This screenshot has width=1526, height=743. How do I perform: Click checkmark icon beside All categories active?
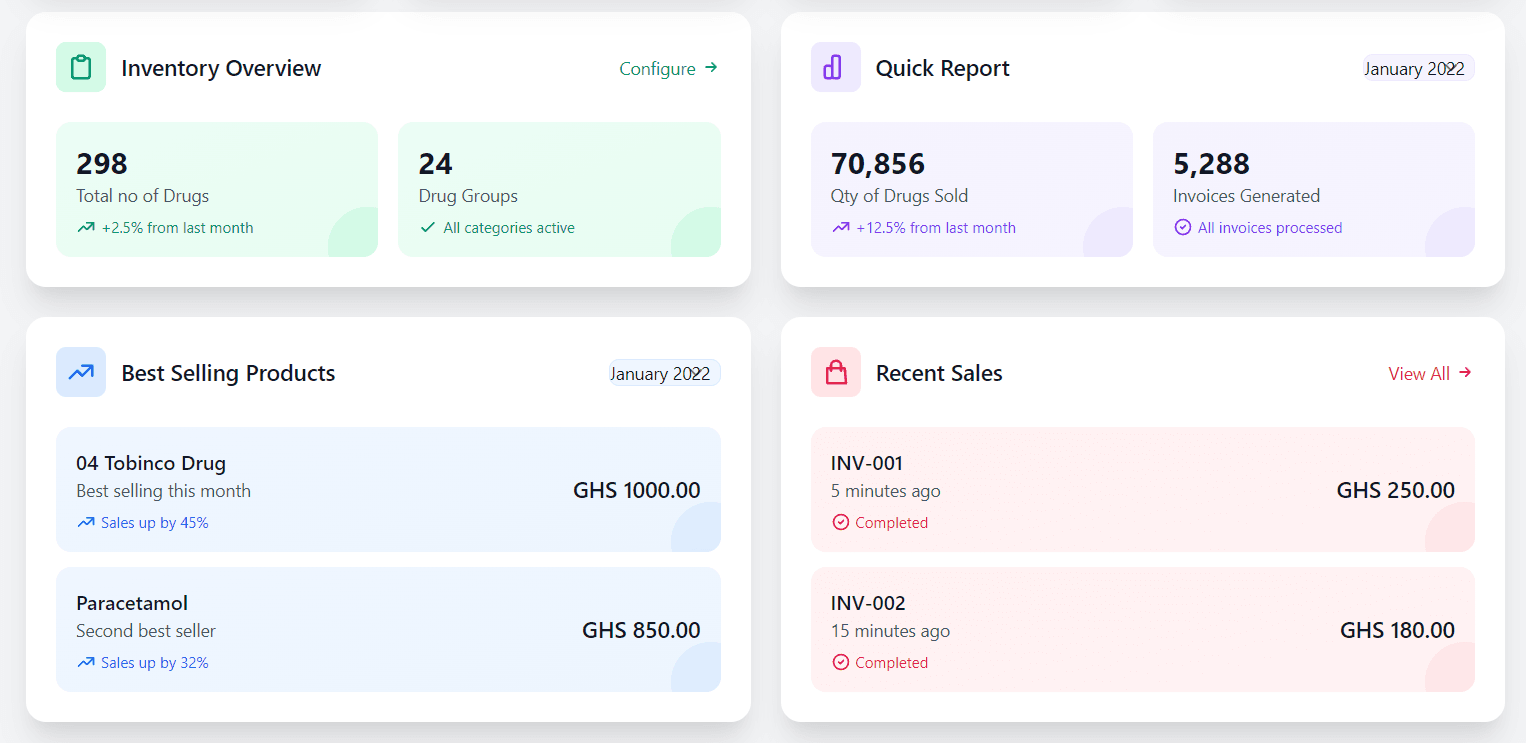pyautogui.click(x=428, y=228)
